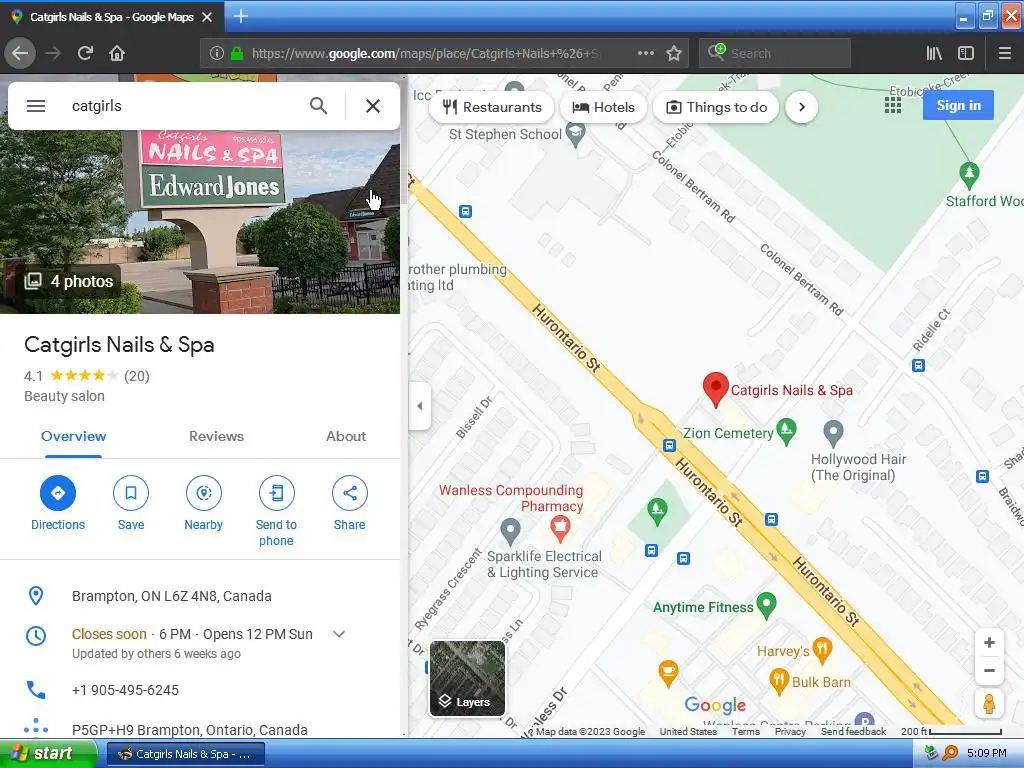The image size is (1024, 768).
Task: Open the Google Maps hamburger menu
Action: point(36,106)
